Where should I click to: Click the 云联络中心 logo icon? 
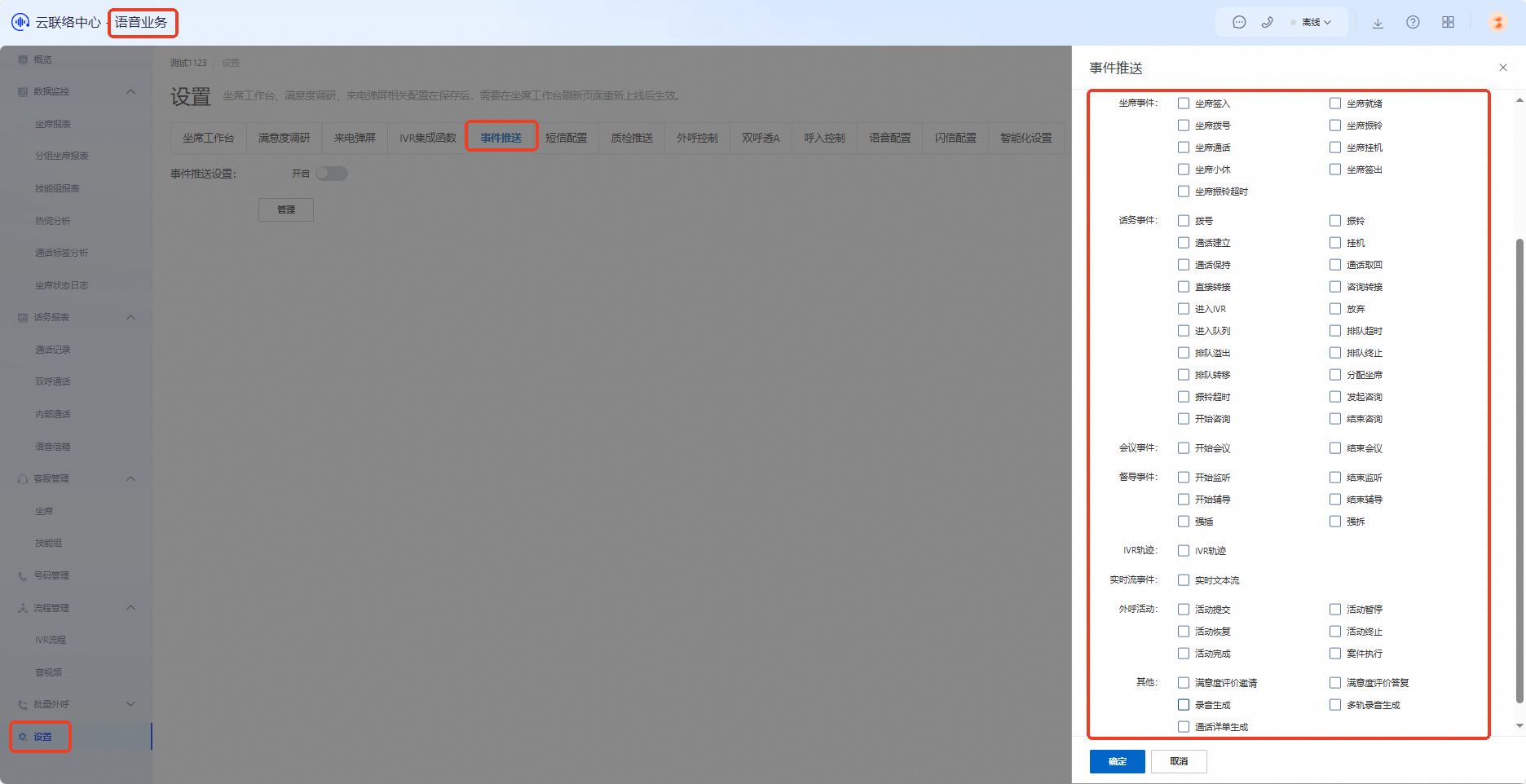click(x=20, y=22)
